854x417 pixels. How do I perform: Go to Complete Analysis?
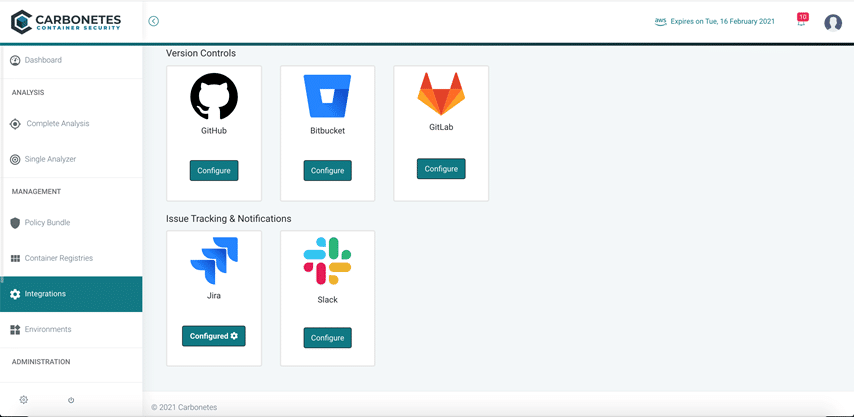pos(71,124)
